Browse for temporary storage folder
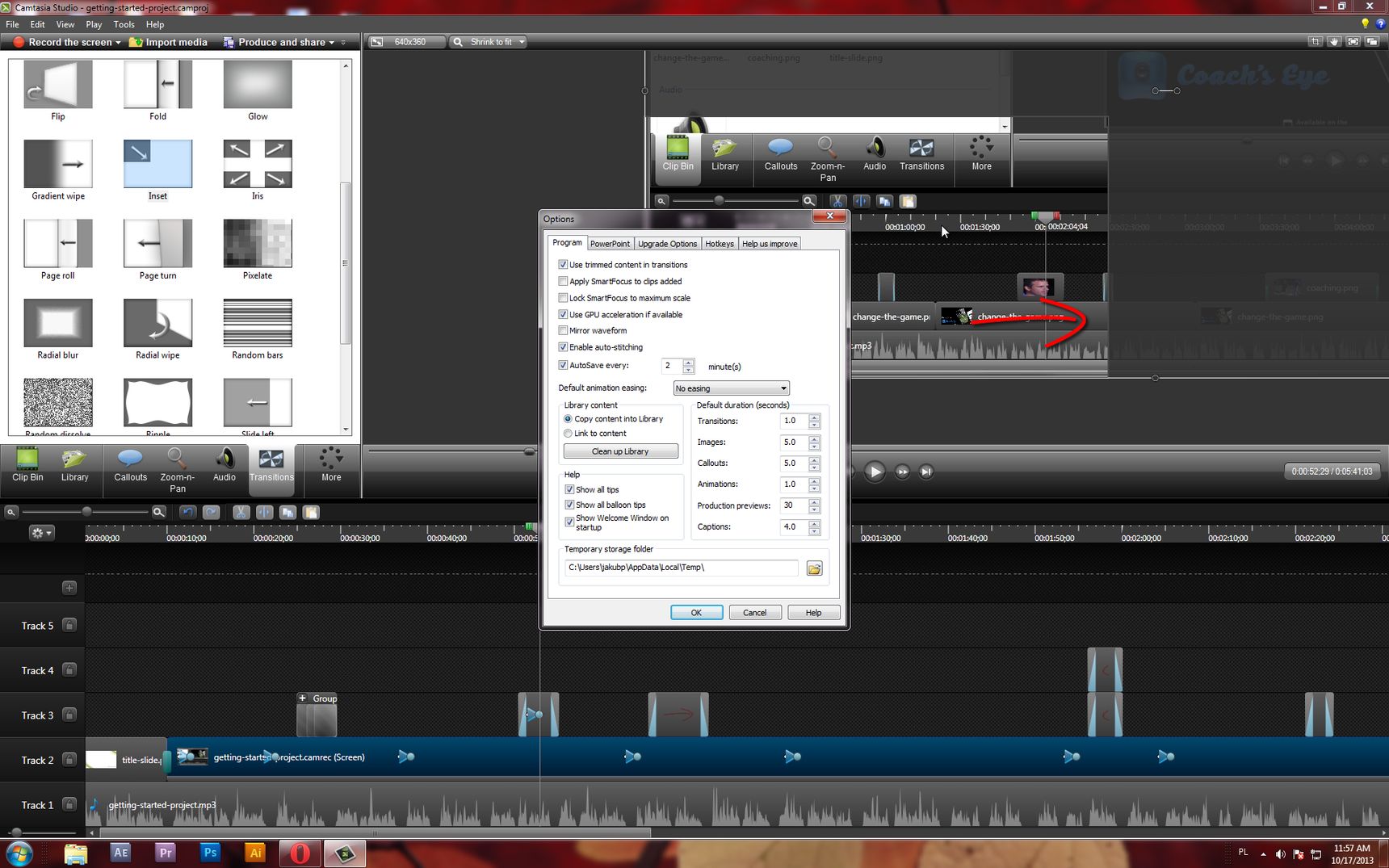Viewport: 1389px width, 868px height. (814, 568)
